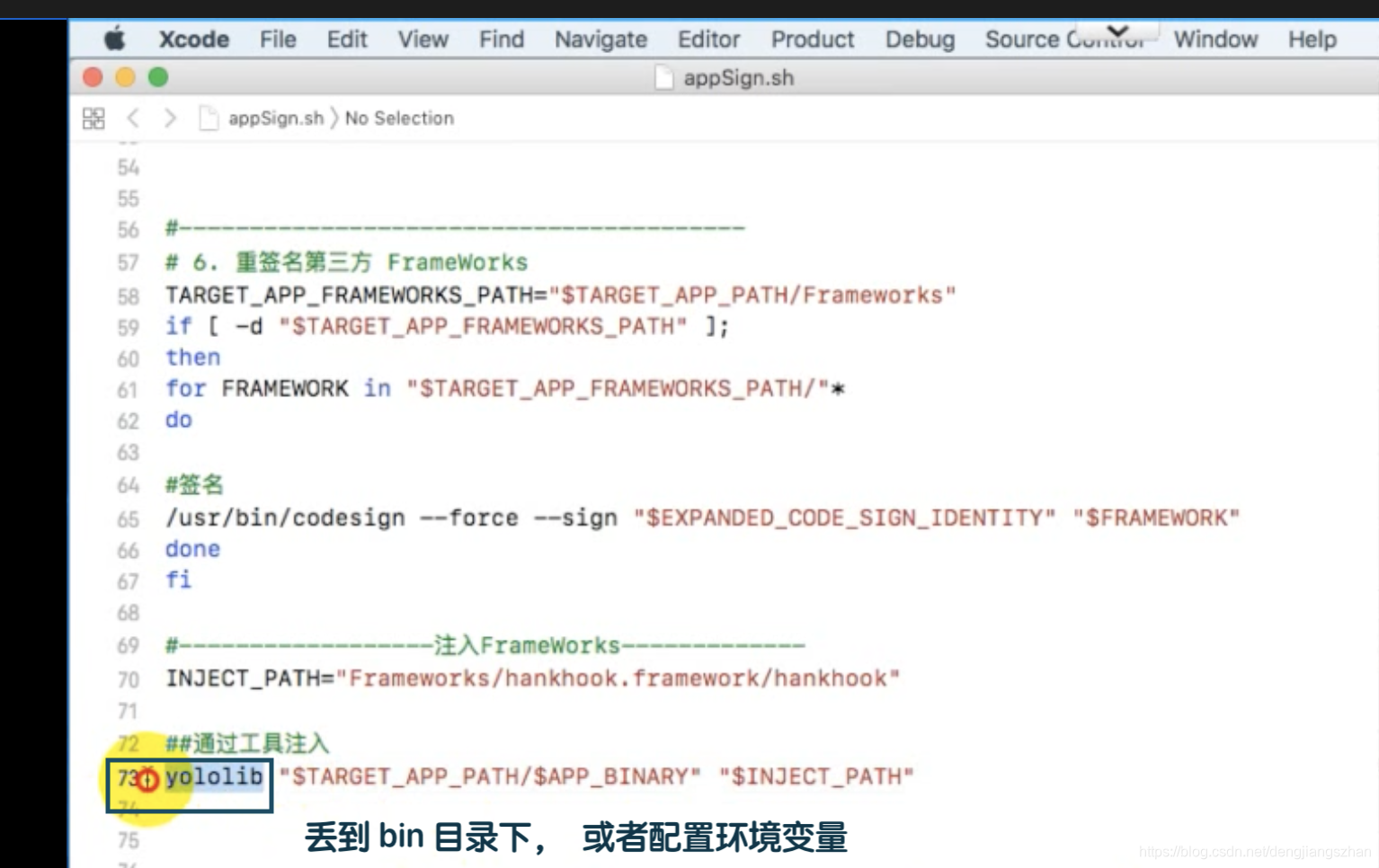Open the File menu
Image resolution: width=1379 pixels, height=868 pixels.
278,40
